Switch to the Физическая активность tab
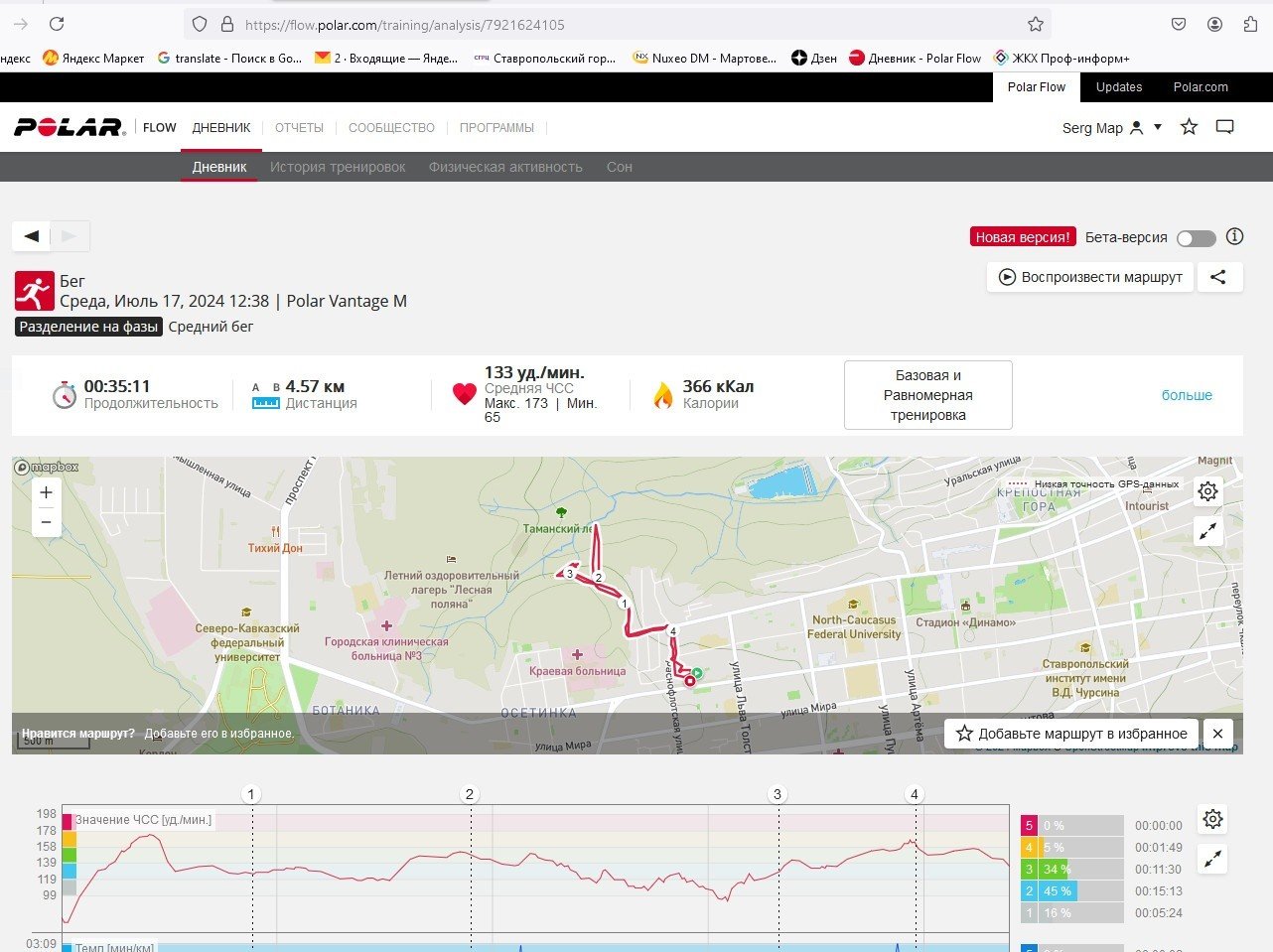This screenshot has width=1273, height=952. point(505,167)
